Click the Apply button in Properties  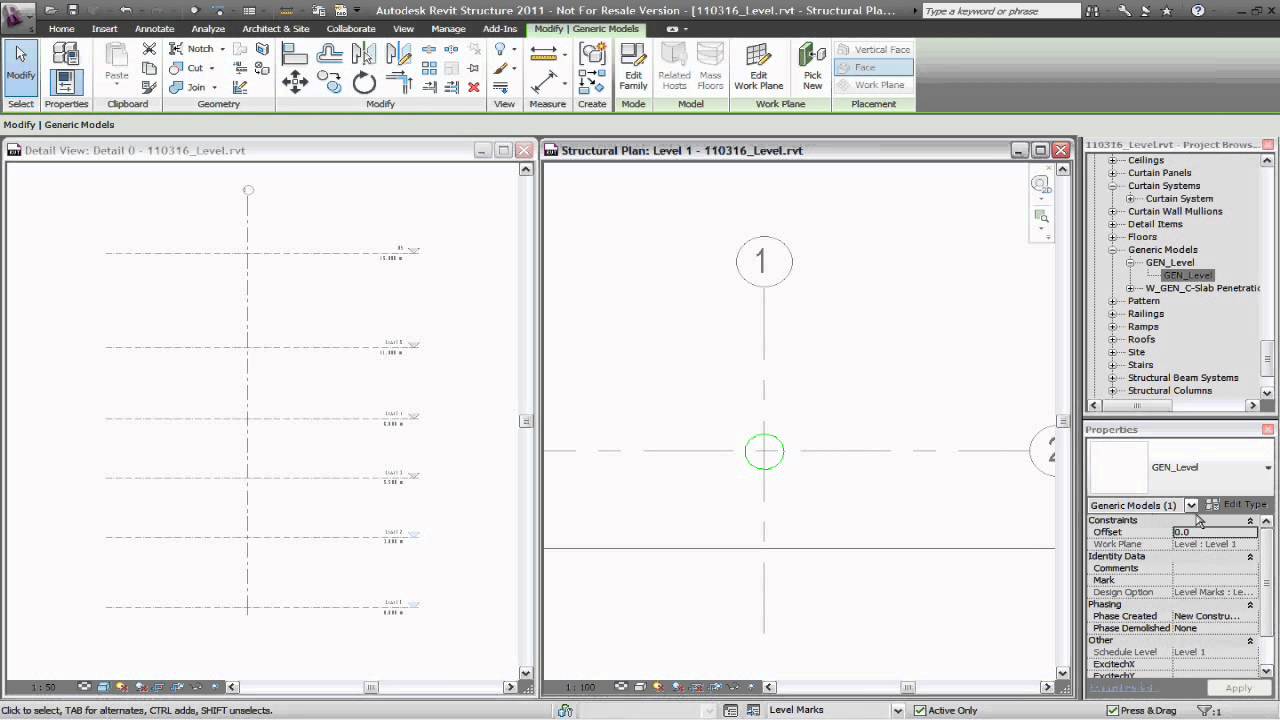coord(1238,688)
